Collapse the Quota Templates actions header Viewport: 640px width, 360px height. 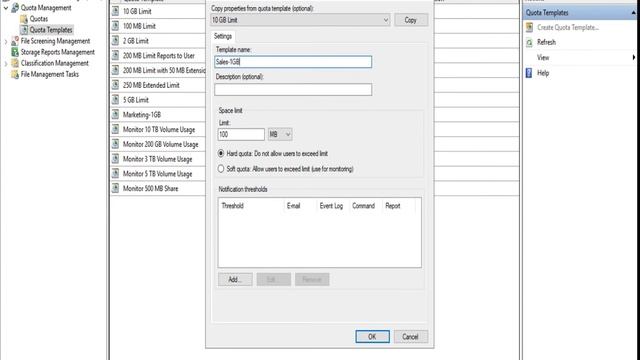[633, 13]
